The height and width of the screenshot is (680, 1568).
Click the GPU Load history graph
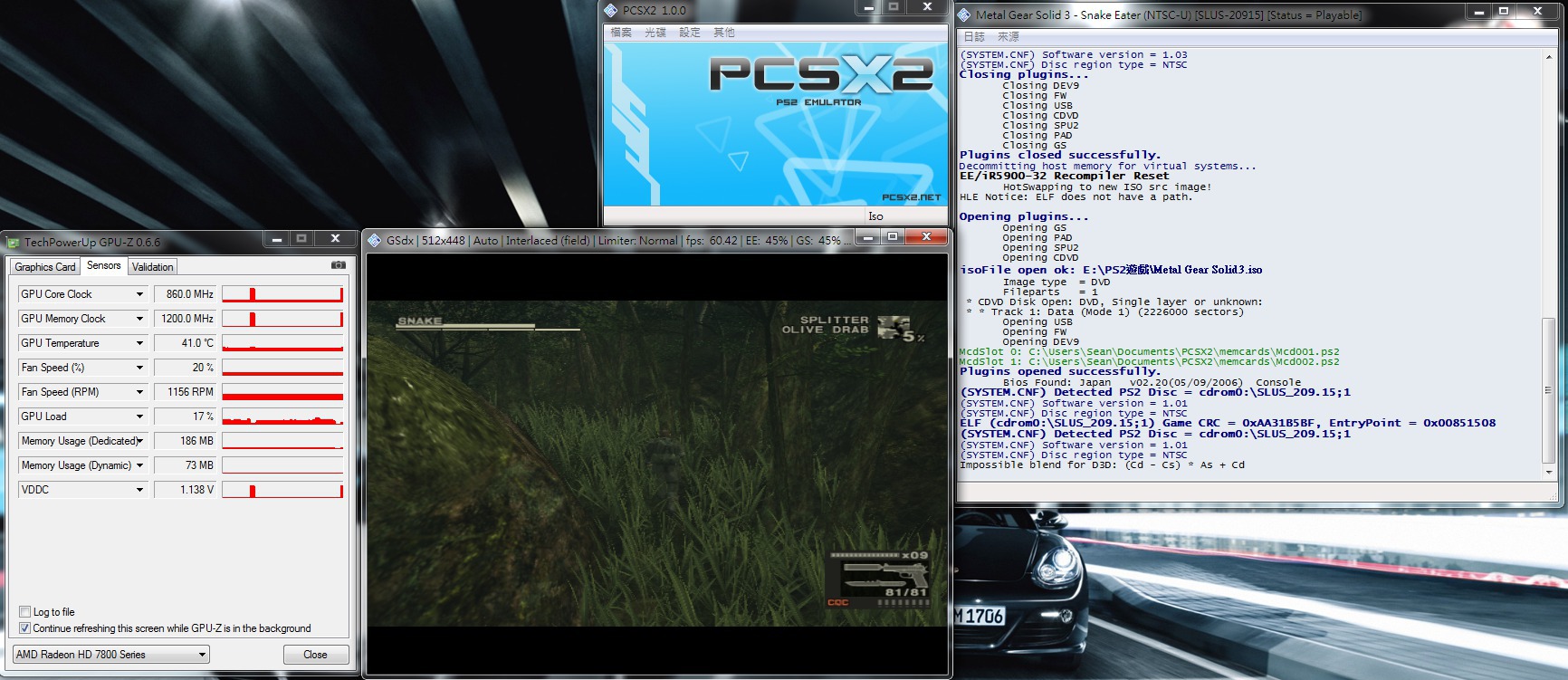pos(282,417)
